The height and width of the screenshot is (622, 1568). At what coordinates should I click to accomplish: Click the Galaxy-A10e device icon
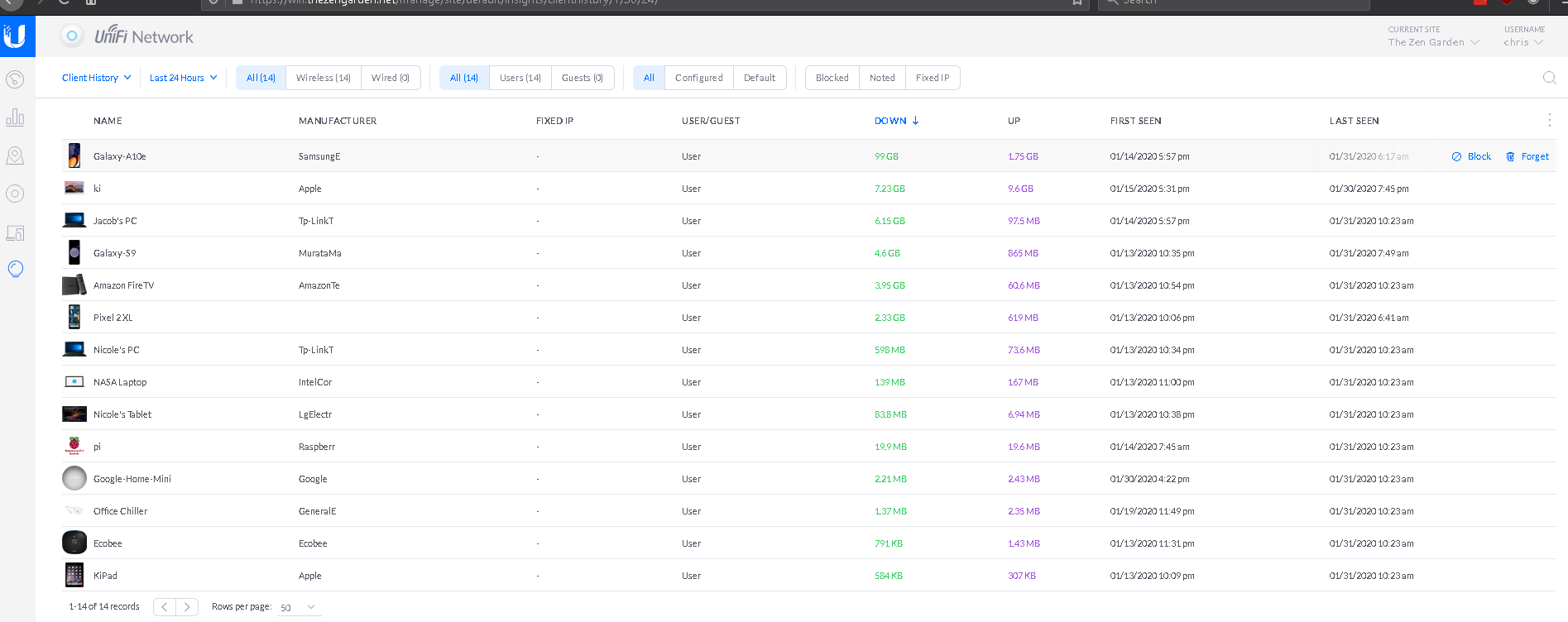[74, 155]
